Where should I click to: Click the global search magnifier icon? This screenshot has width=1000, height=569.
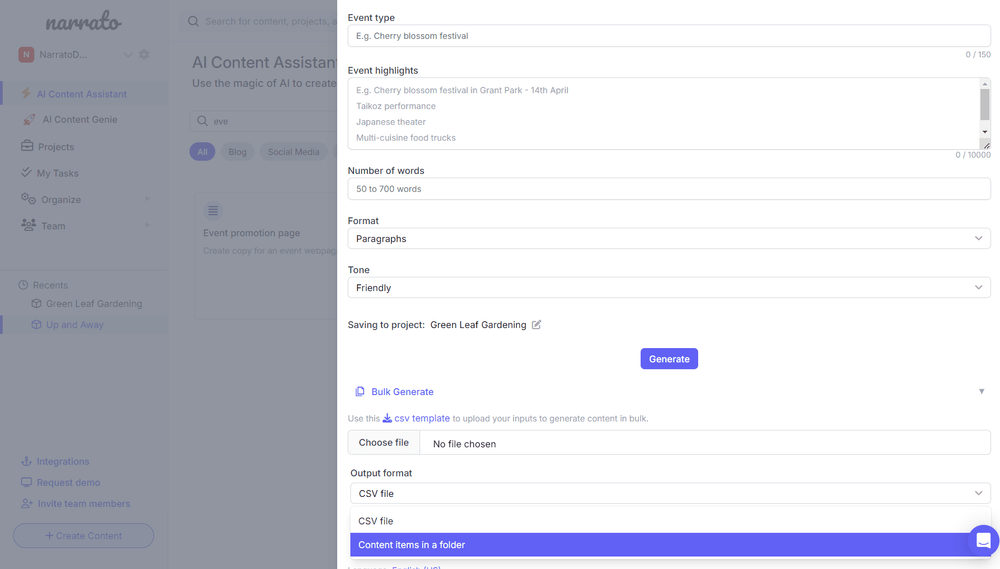tap(193, 21)
